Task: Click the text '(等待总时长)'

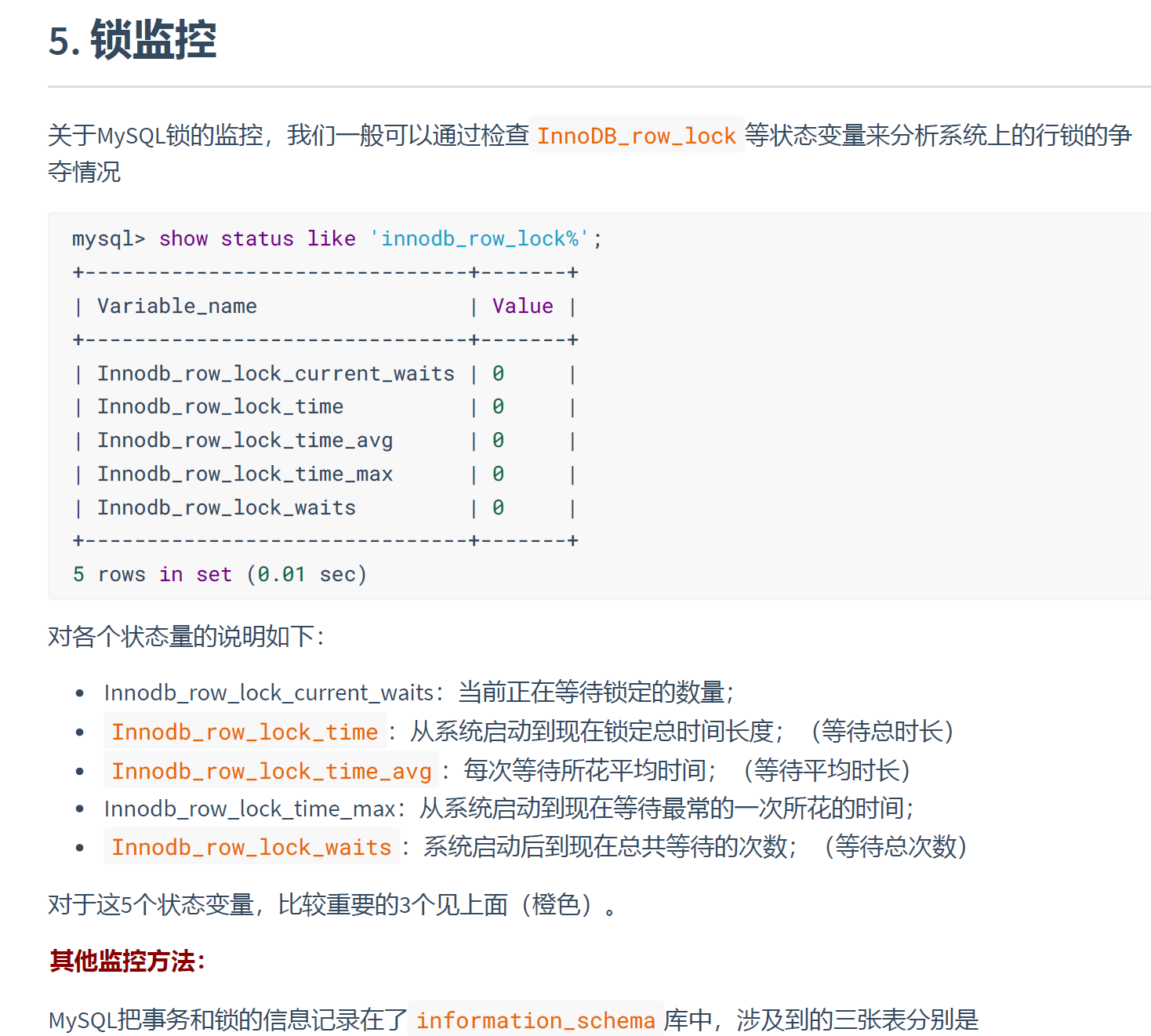Action: pos(883,732)
